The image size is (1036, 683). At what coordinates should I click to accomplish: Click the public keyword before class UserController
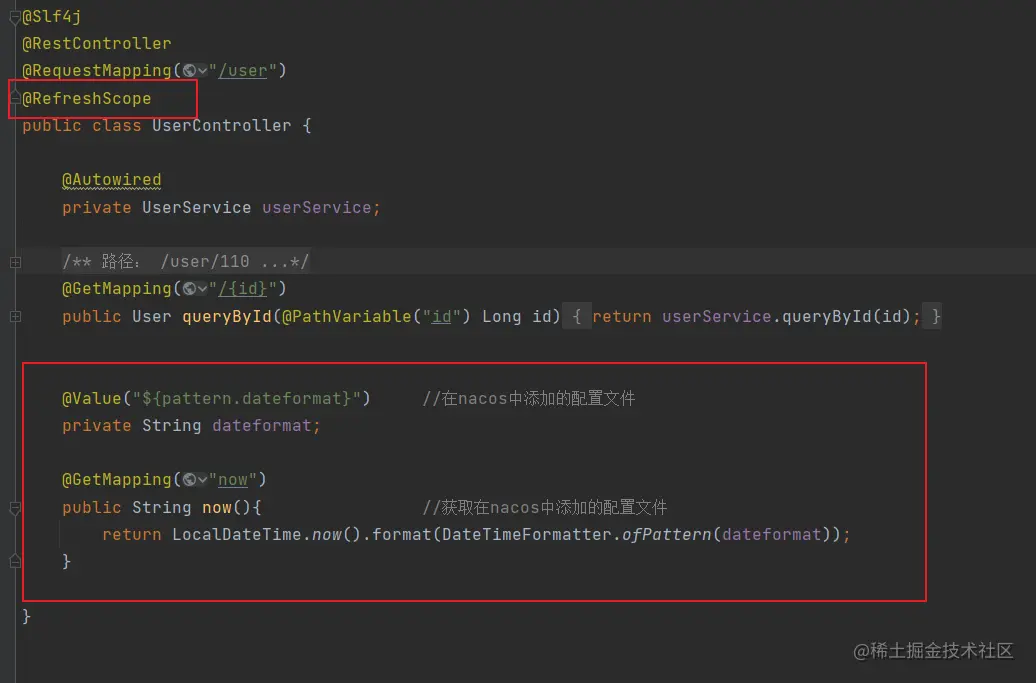tap(52, 126)
